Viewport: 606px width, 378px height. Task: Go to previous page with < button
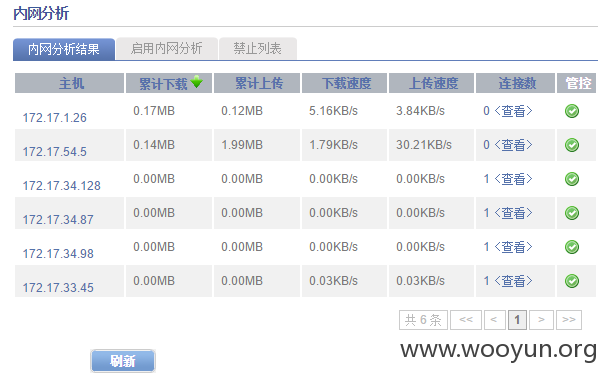[494, 320]
